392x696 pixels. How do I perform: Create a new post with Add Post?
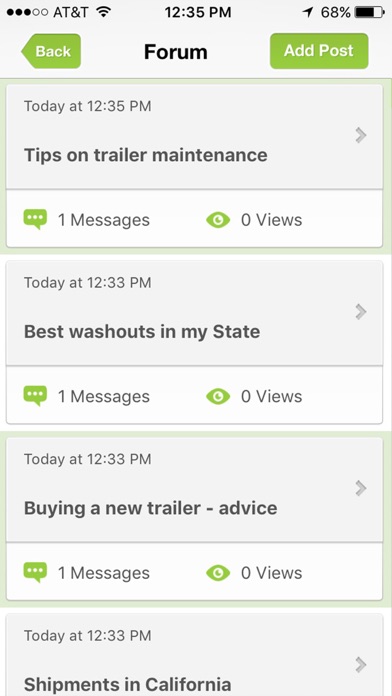pyautogui.click(x=319, y=51)
